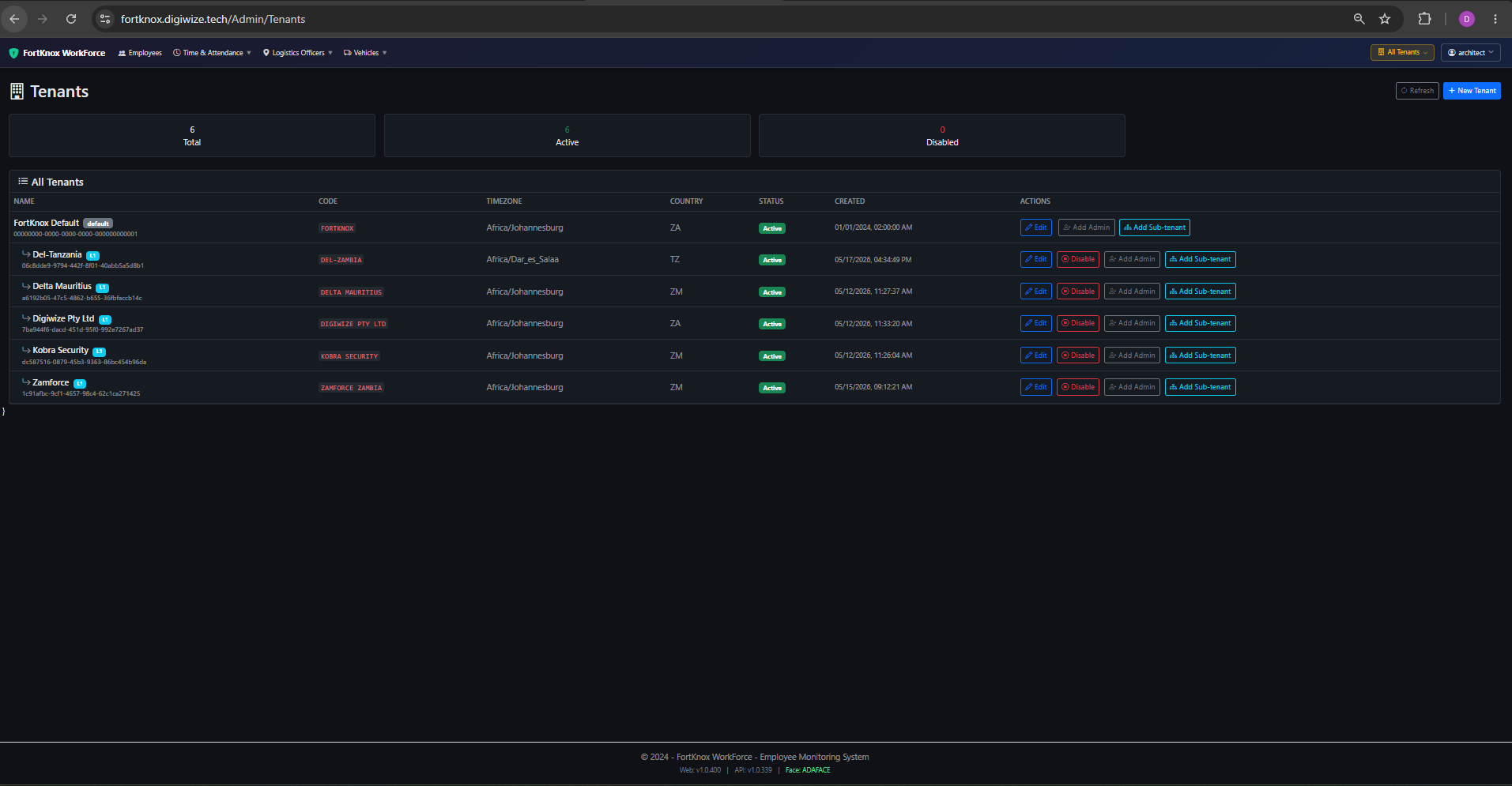
Task: Click the Face: ADAFACE footer text
Action: tap(808, 770)
